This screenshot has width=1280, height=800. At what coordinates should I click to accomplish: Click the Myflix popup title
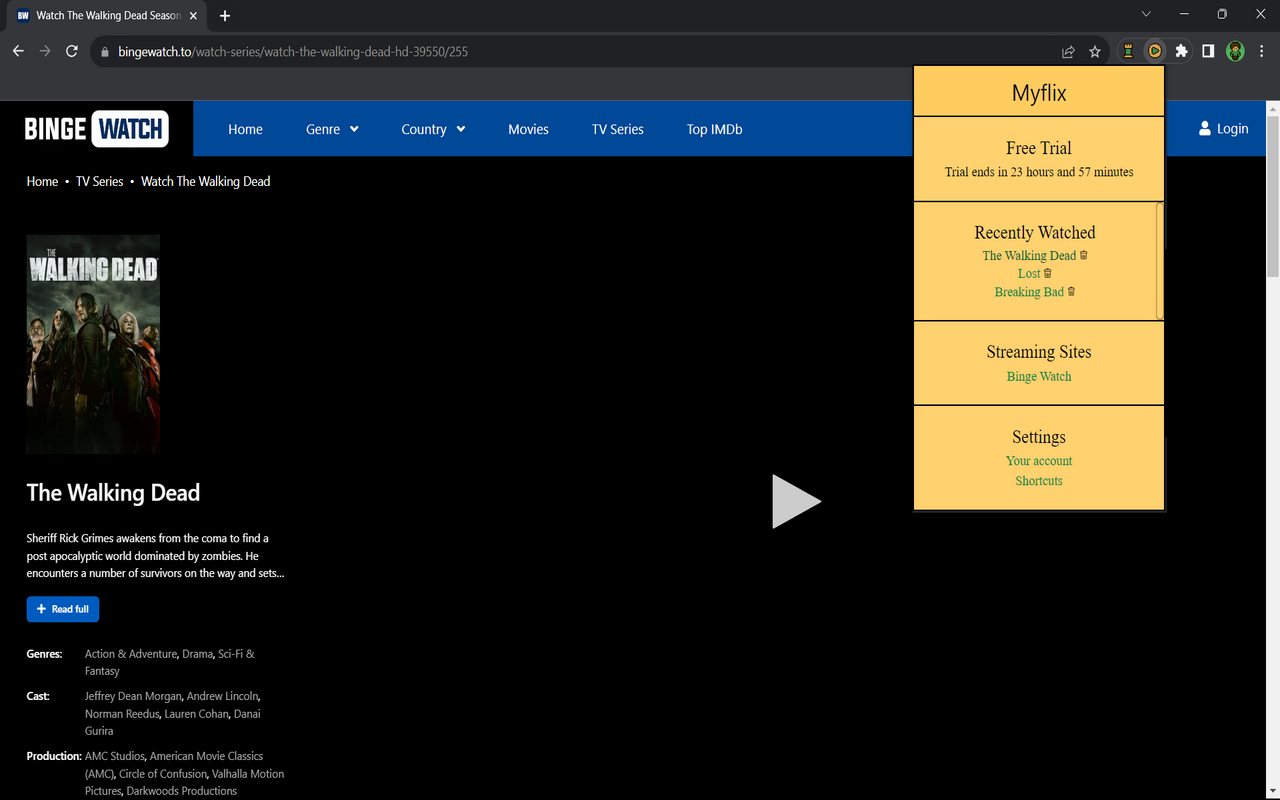click(x=1039, y=92)
